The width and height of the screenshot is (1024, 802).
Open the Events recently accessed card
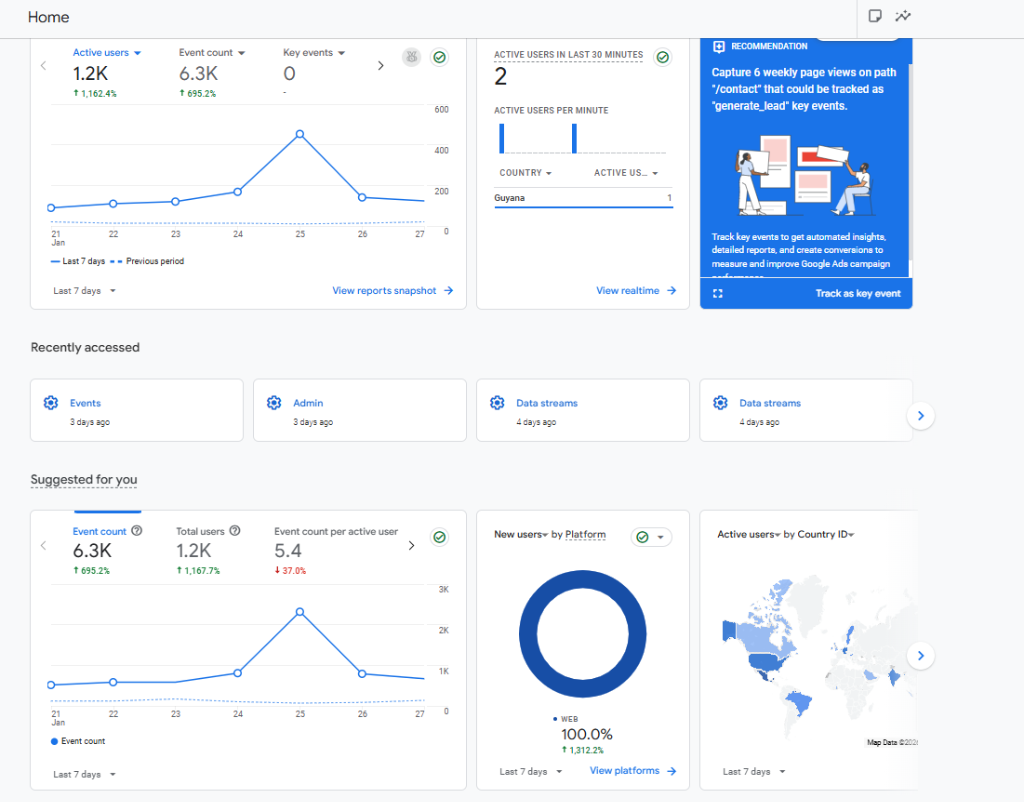(136, 410)
